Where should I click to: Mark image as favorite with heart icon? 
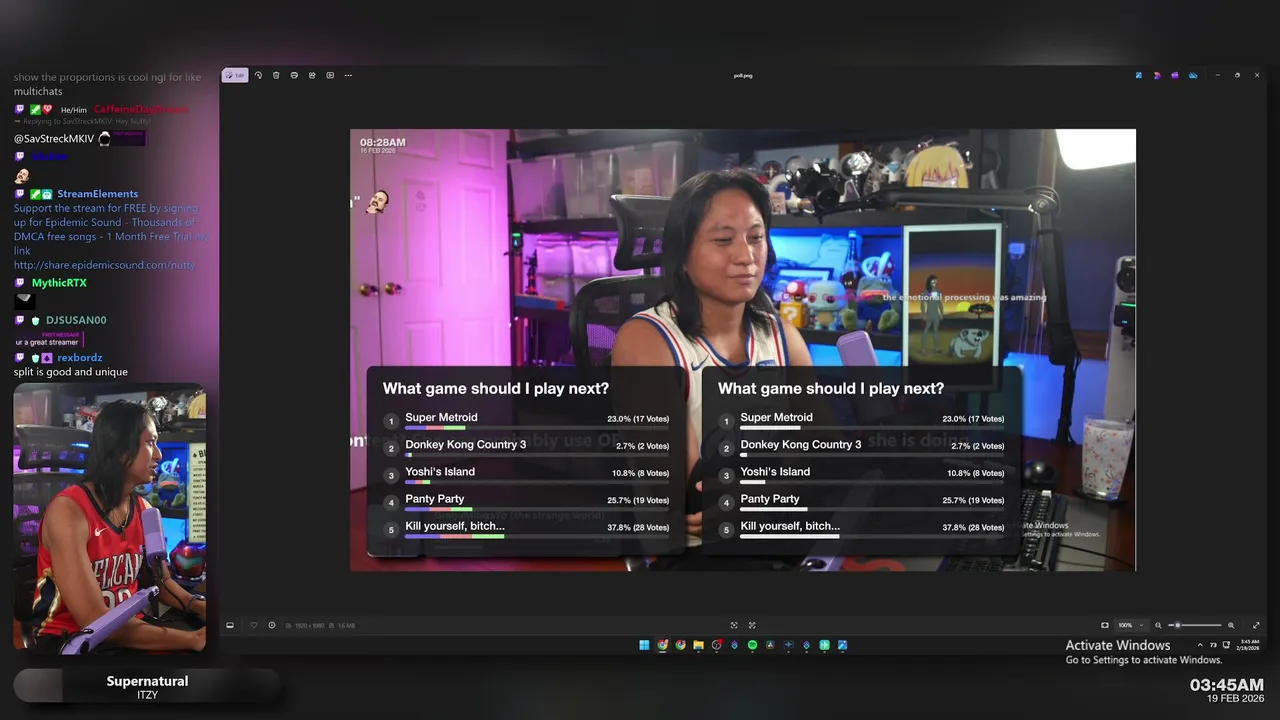click(x=254, y=625)
